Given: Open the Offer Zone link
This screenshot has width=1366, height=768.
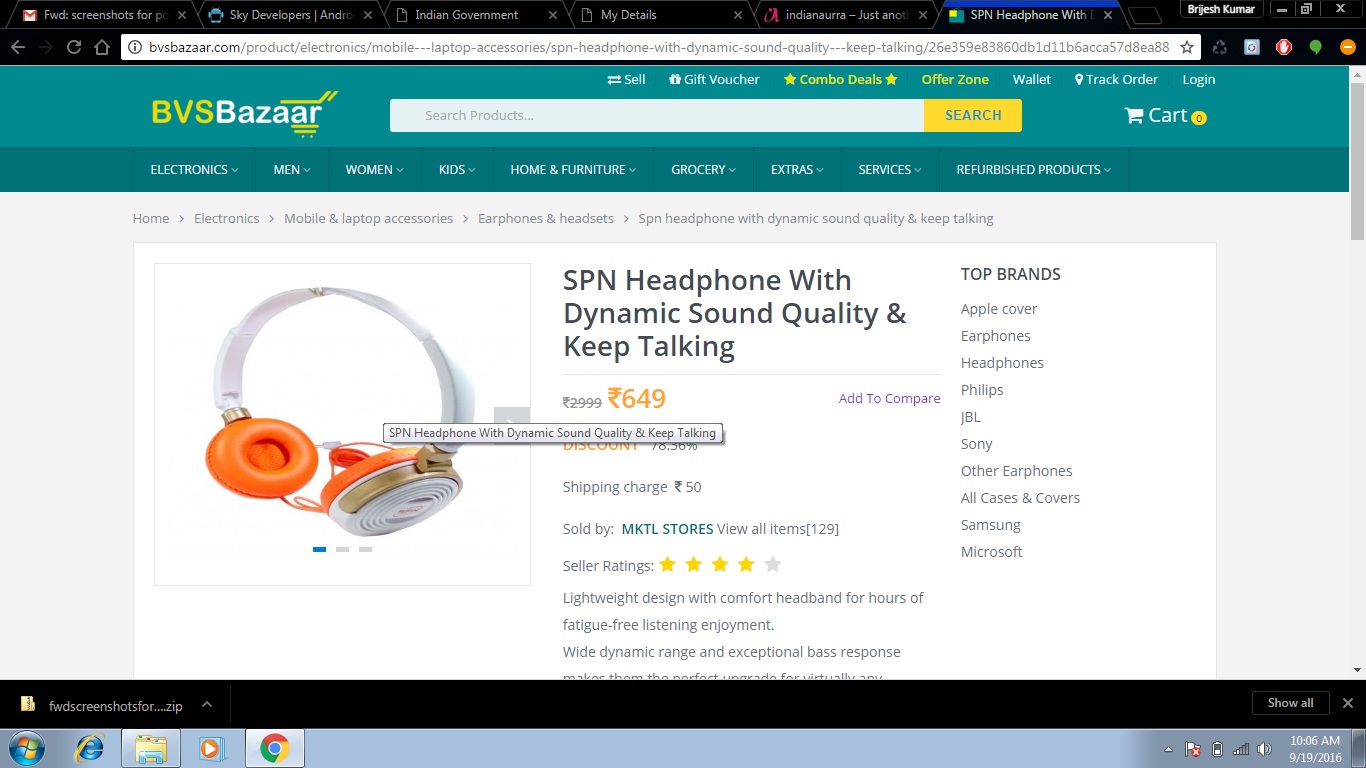Looking at the screenshot, I should tap(955, 79).
